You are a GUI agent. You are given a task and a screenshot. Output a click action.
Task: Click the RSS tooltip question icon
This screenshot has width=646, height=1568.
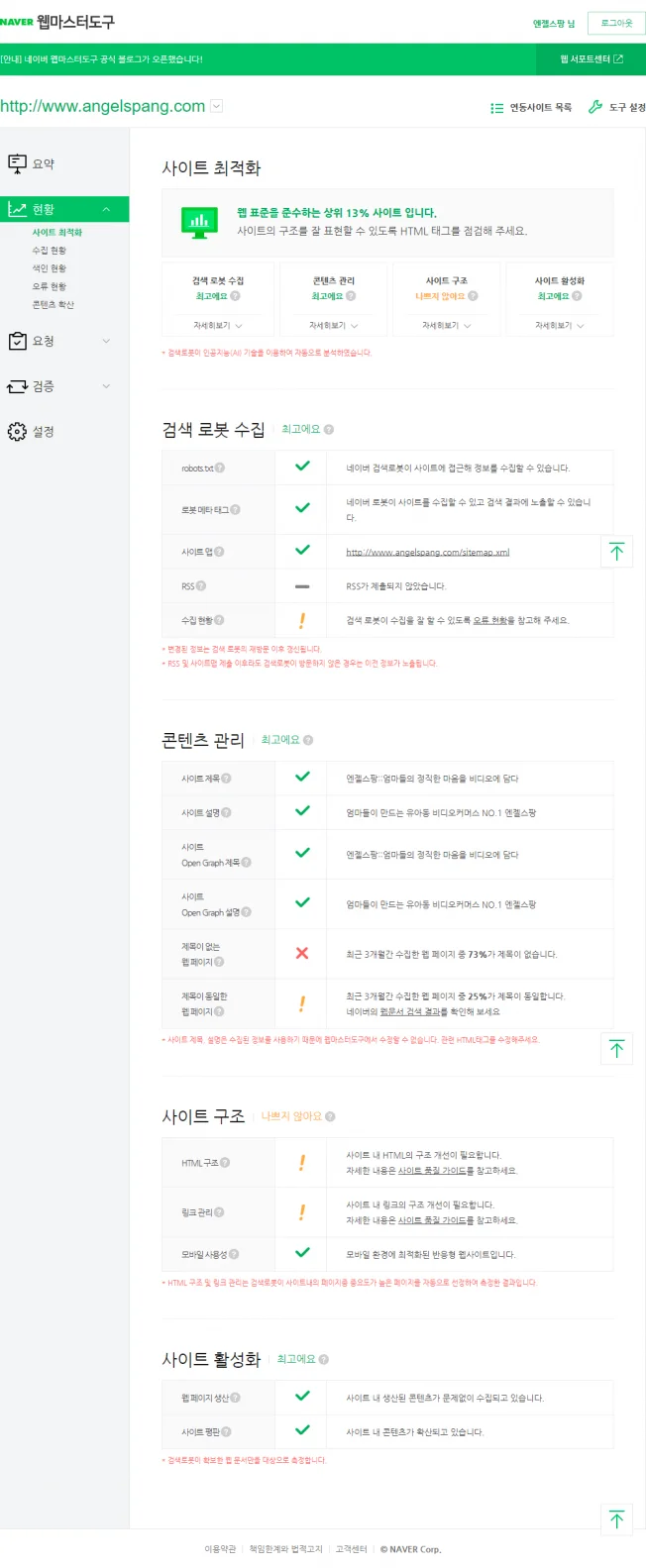tap(201, 585)
